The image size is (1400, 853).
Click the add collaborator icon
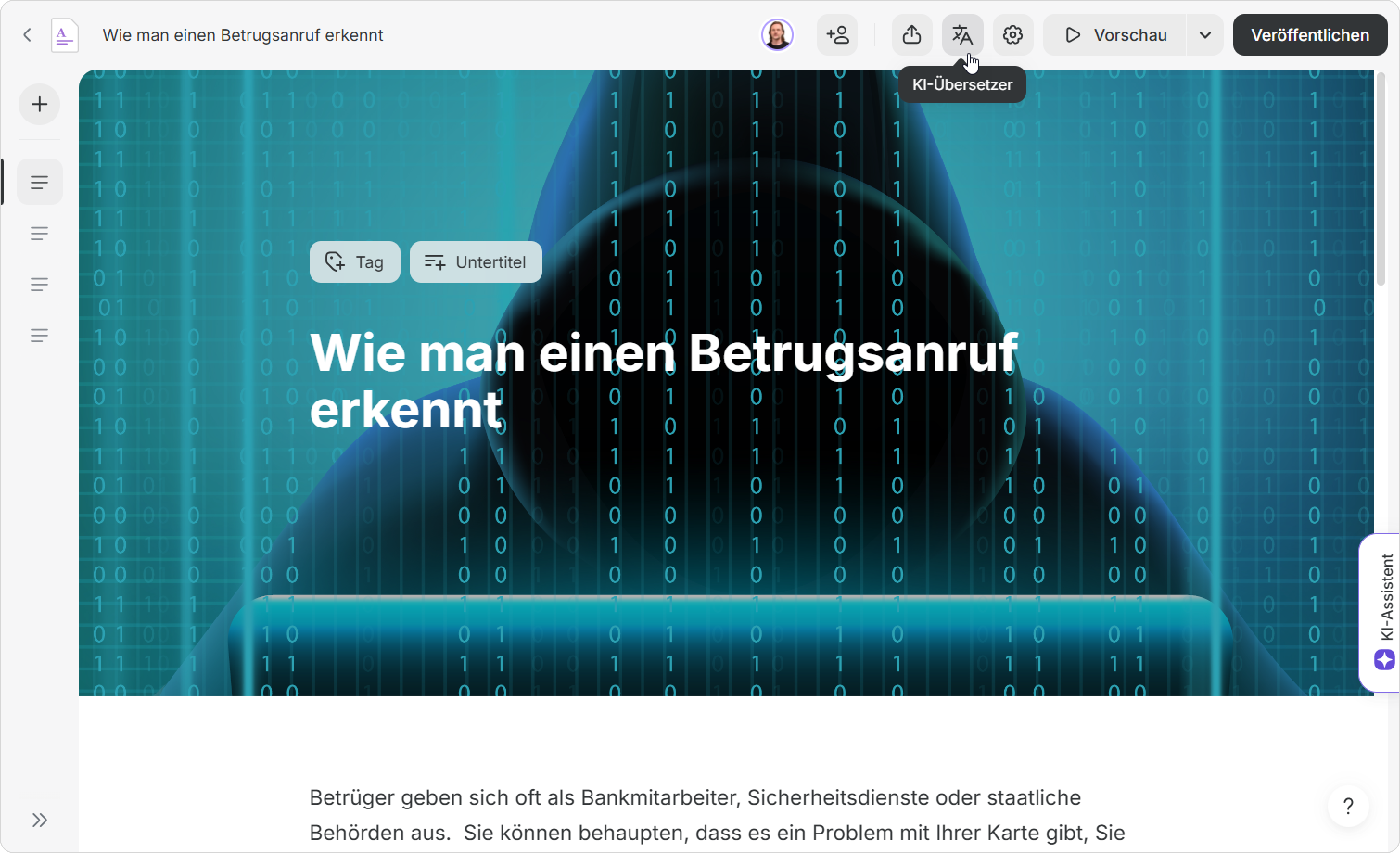pos(837,35)
